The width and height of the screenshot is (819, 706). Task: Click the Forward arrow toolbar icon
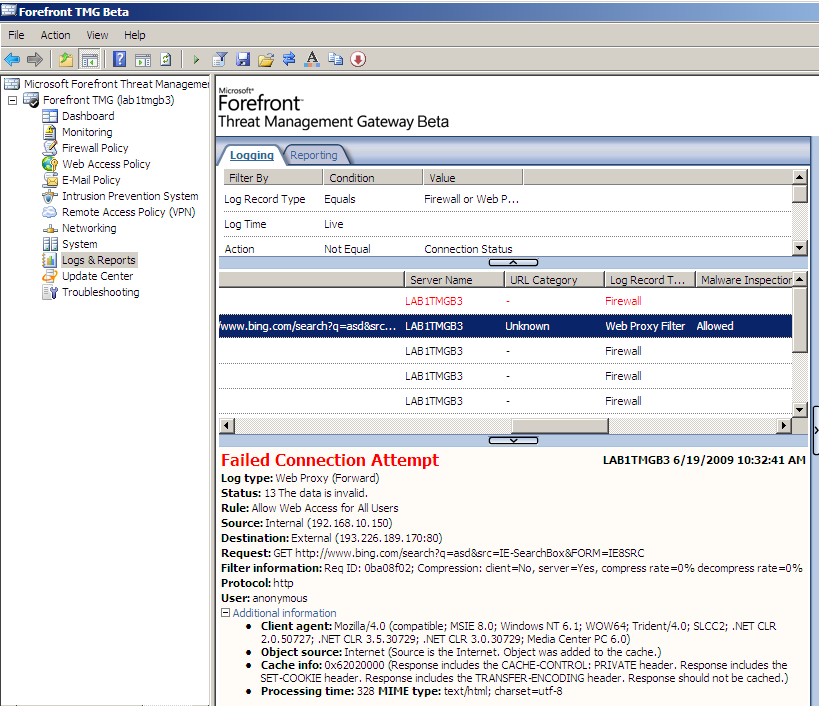[x=34, y=60]
